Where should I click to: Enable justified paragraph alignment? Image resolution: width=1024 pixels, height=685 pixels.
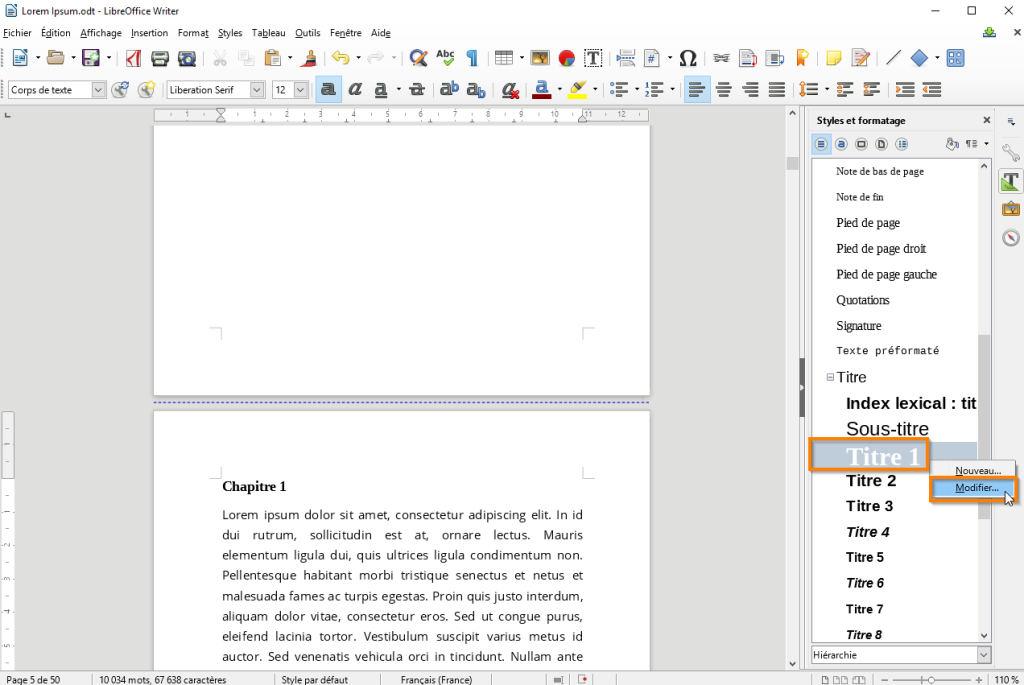(x=777, y=90)
